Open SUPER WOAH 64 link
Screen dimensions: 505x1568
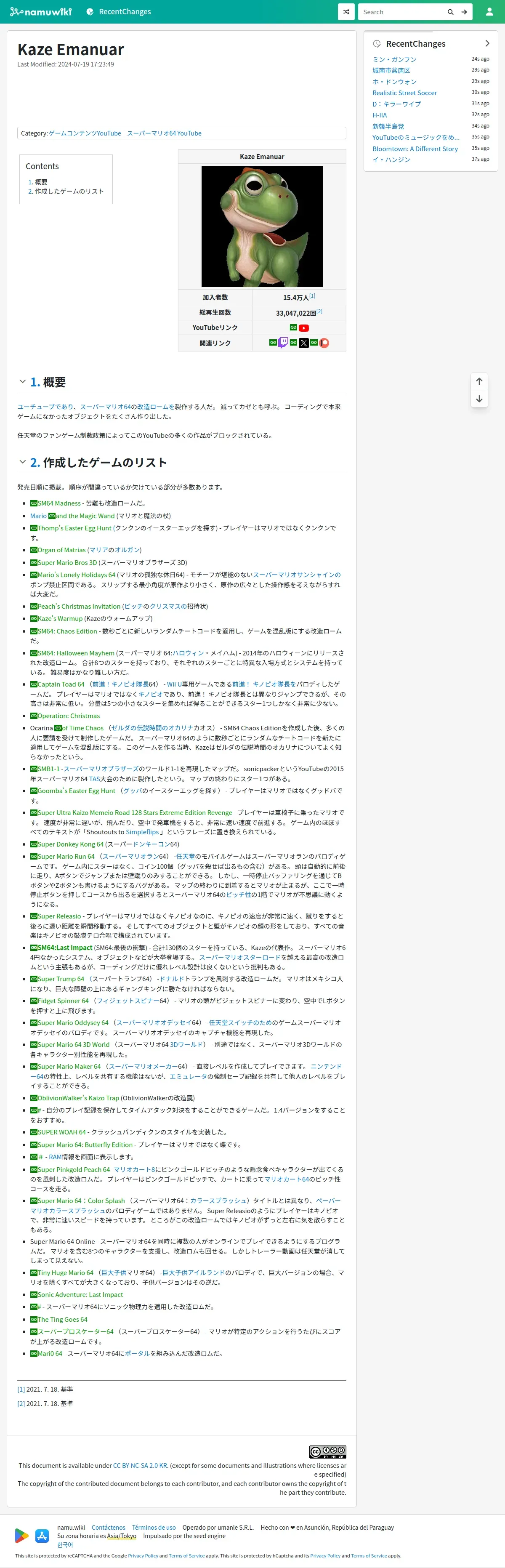(58, 1133)
